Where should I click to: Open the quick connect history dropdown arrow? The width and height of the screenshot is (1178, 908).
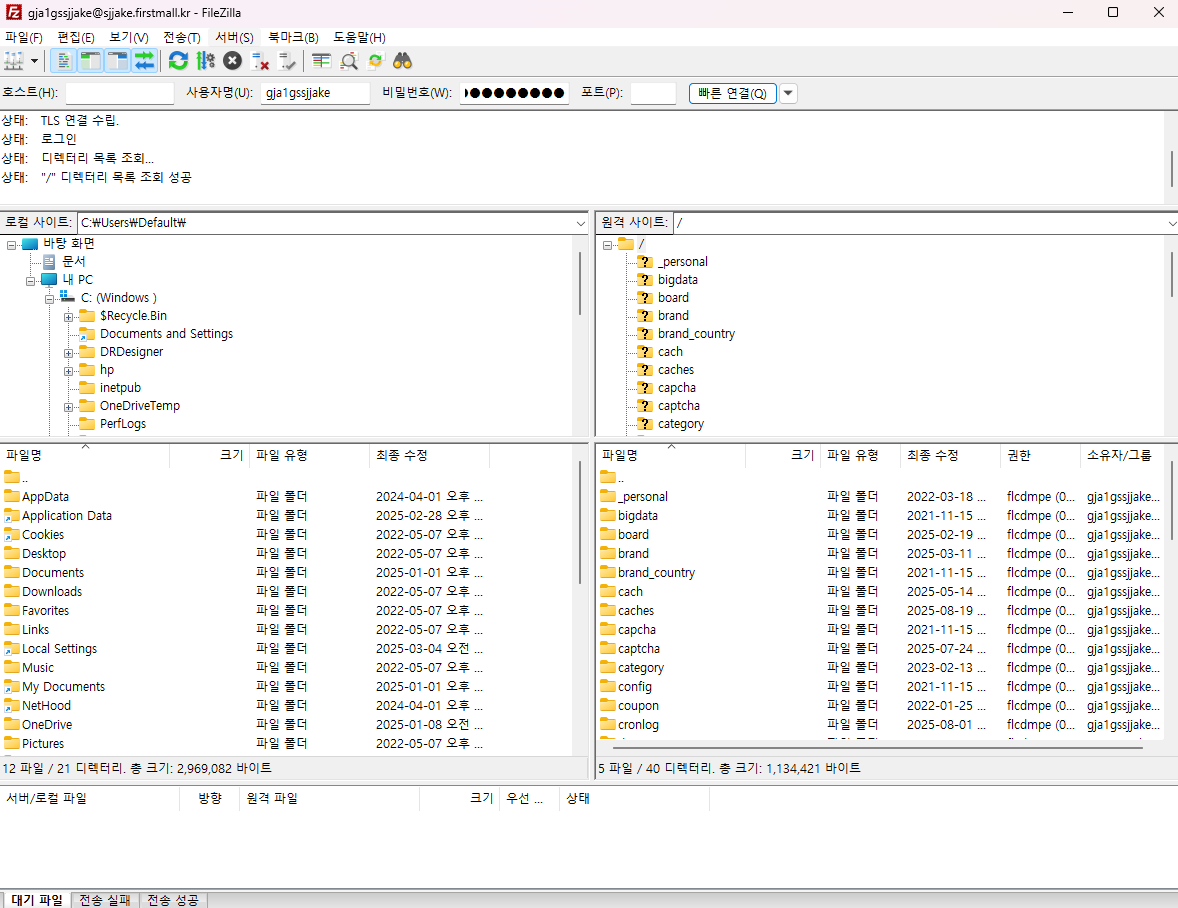[788, 93]
